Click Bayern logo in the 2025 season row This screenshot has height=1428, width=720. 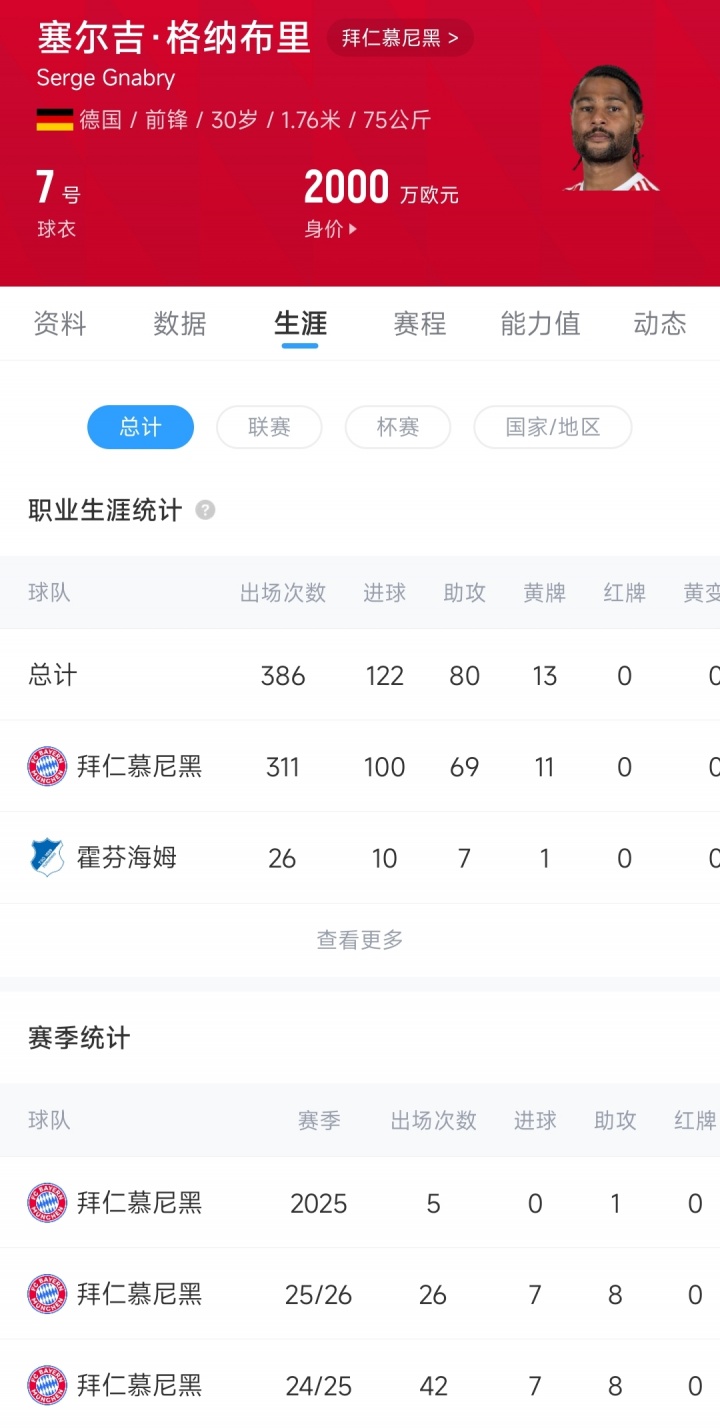[47, 1203]
